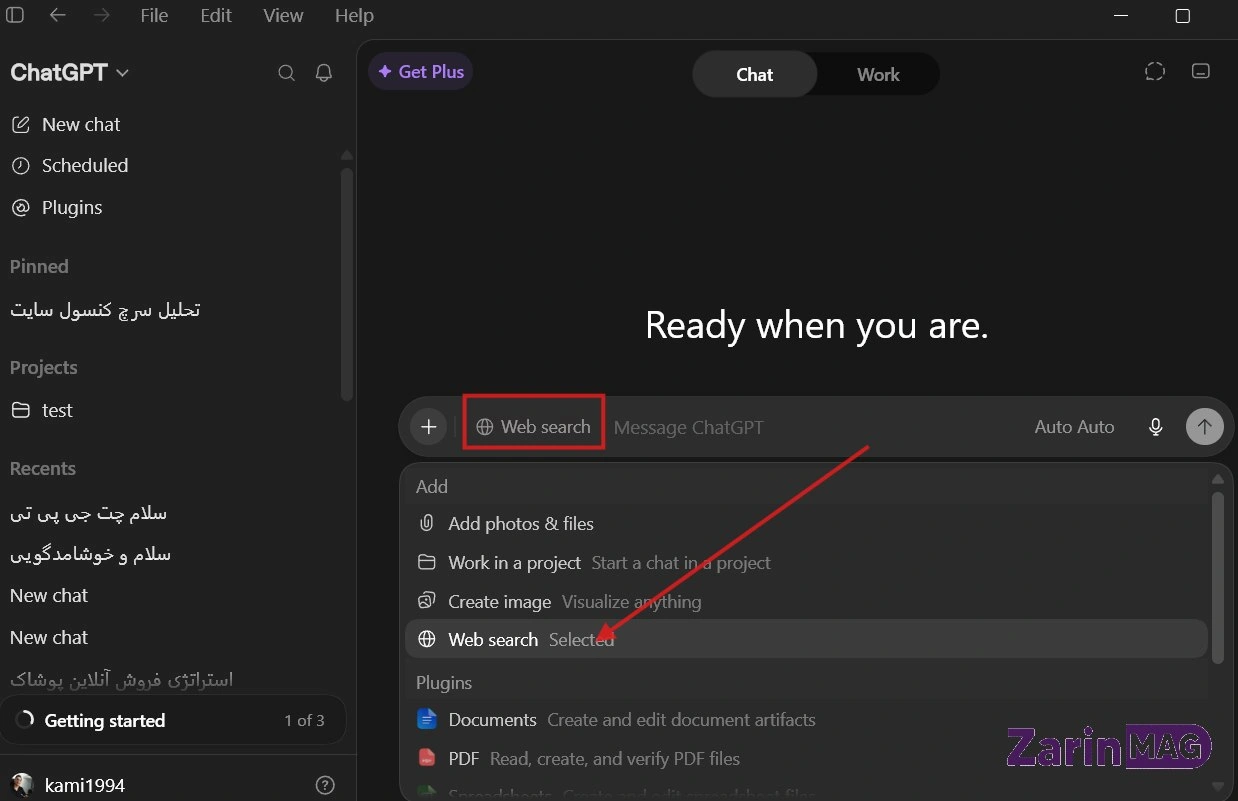The width and height of the screenshot is (1238, 801).
Task: Open the temporary chat dashed circle icon
Action: tap(1155, 72)
